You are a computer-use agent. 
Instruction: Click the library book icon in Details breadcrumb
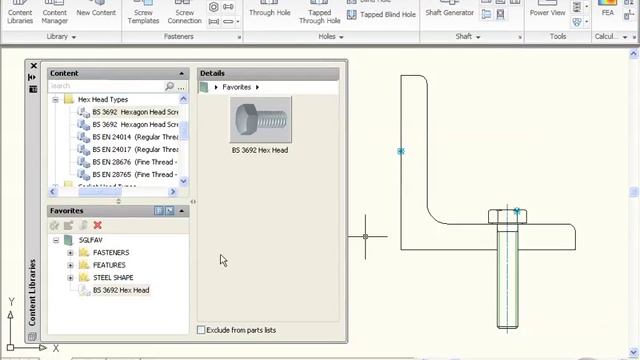click(x=204, y=87)
